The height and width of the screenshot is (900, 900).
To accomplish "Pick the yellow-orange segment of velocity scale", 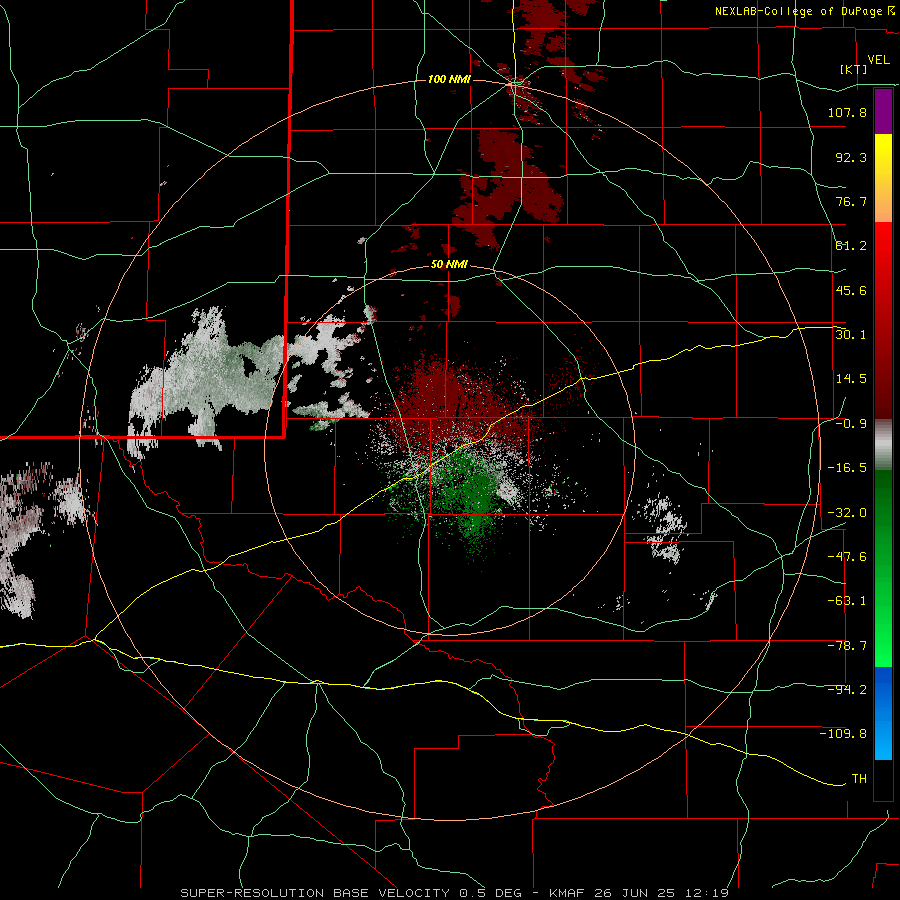I will coord(883,178).
